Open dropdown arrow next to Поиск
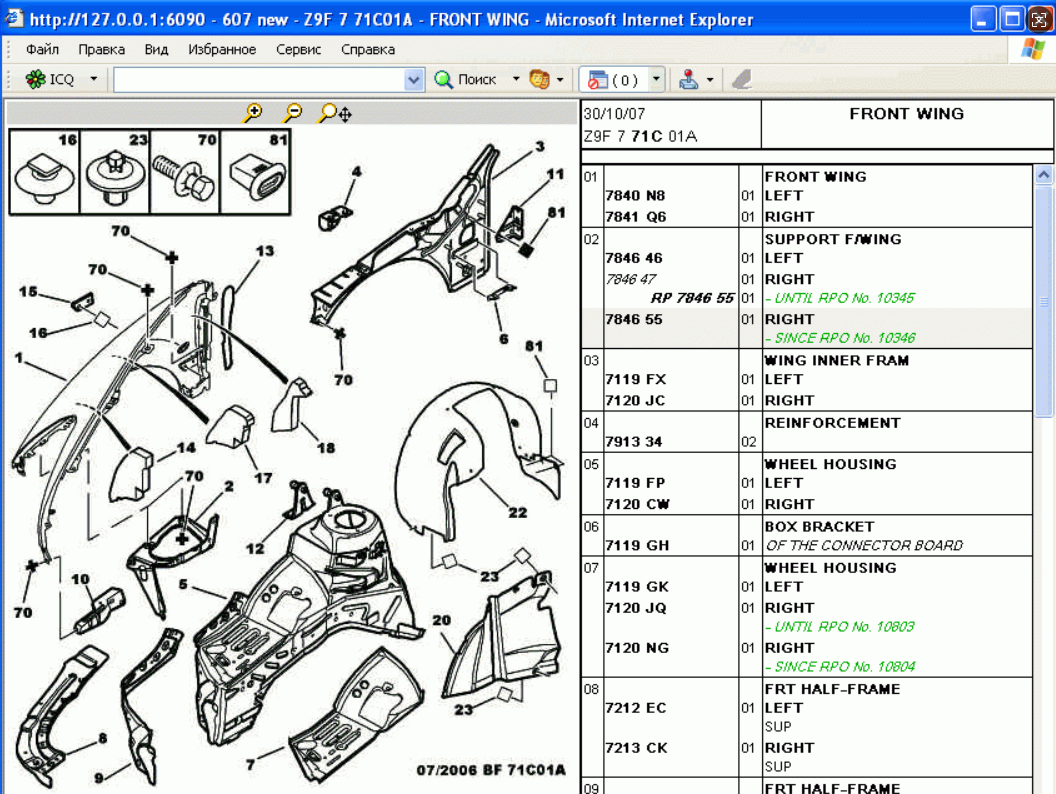 516,80
